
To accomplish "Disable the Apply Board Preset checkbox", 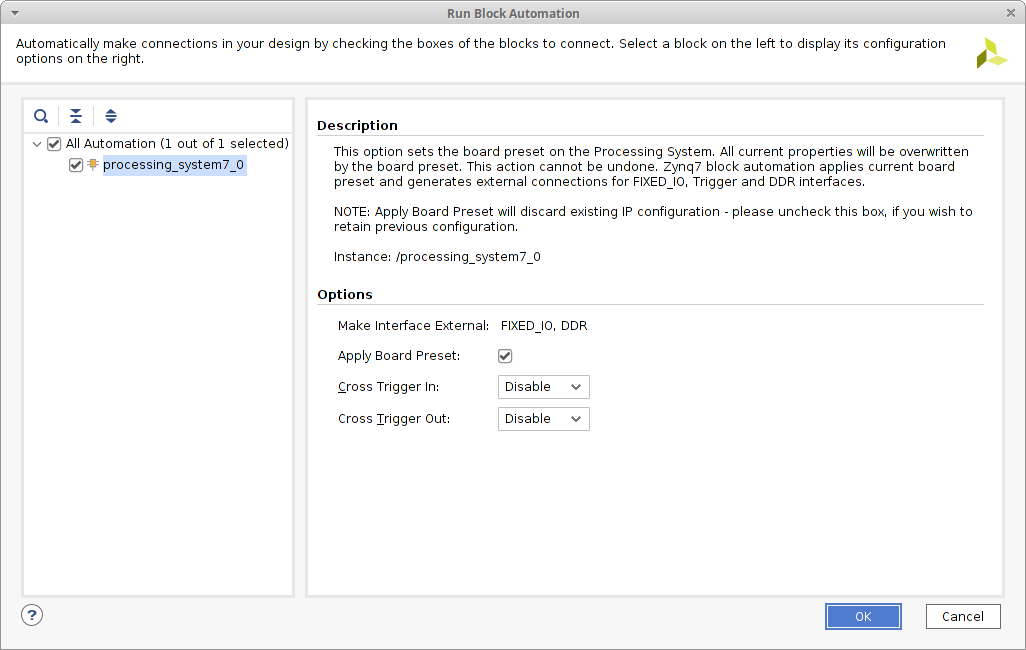I will point(505,356).
